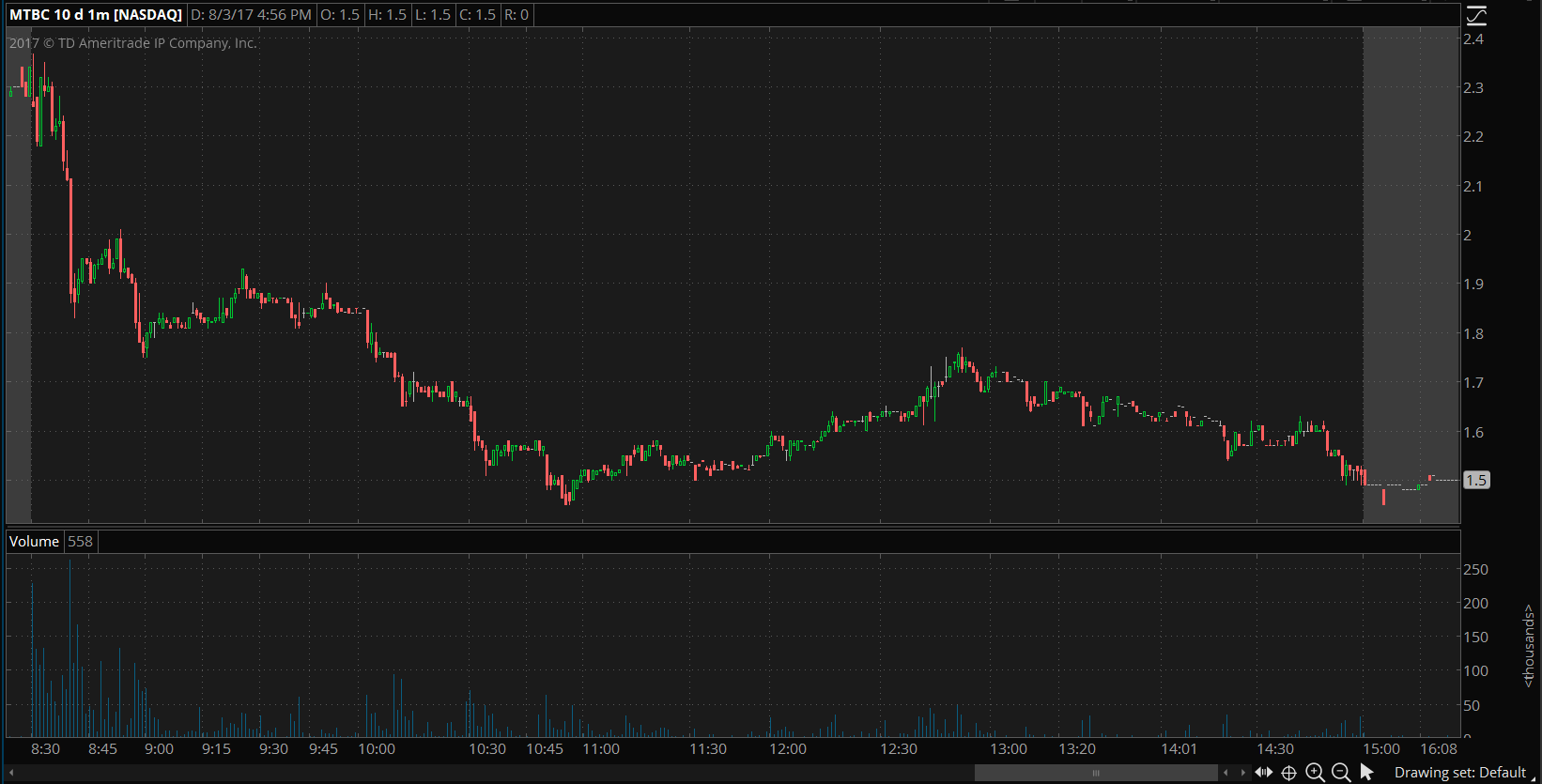Click the range readout R: 0
Viewport: 1542px width, 784px height.
517,15
